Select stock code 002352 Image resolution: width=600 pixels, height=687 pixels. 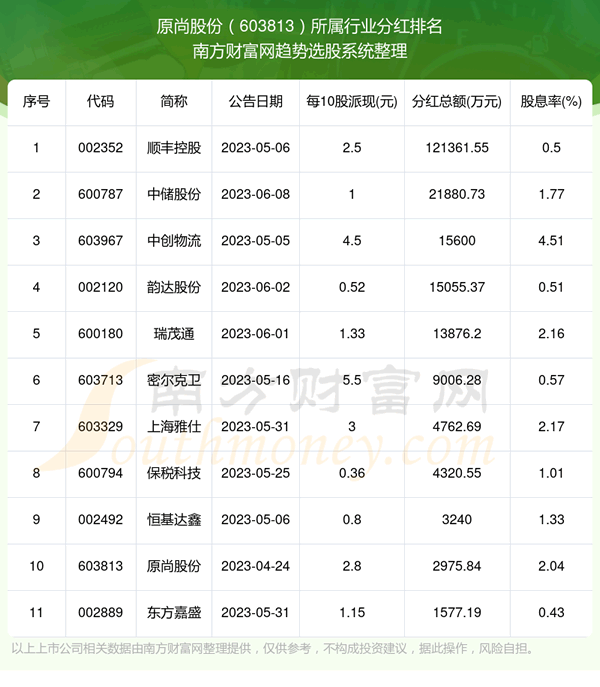point(100,148)
